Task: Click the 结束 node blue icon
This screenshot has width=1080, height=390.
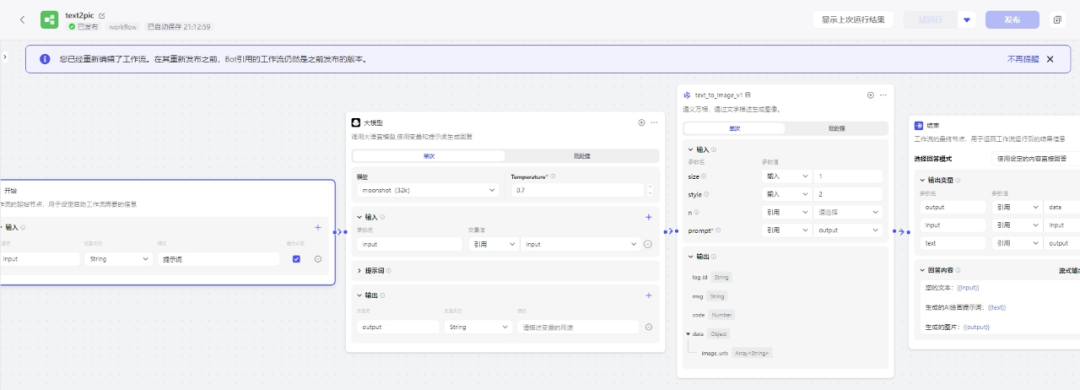Action: coord(918,125)
